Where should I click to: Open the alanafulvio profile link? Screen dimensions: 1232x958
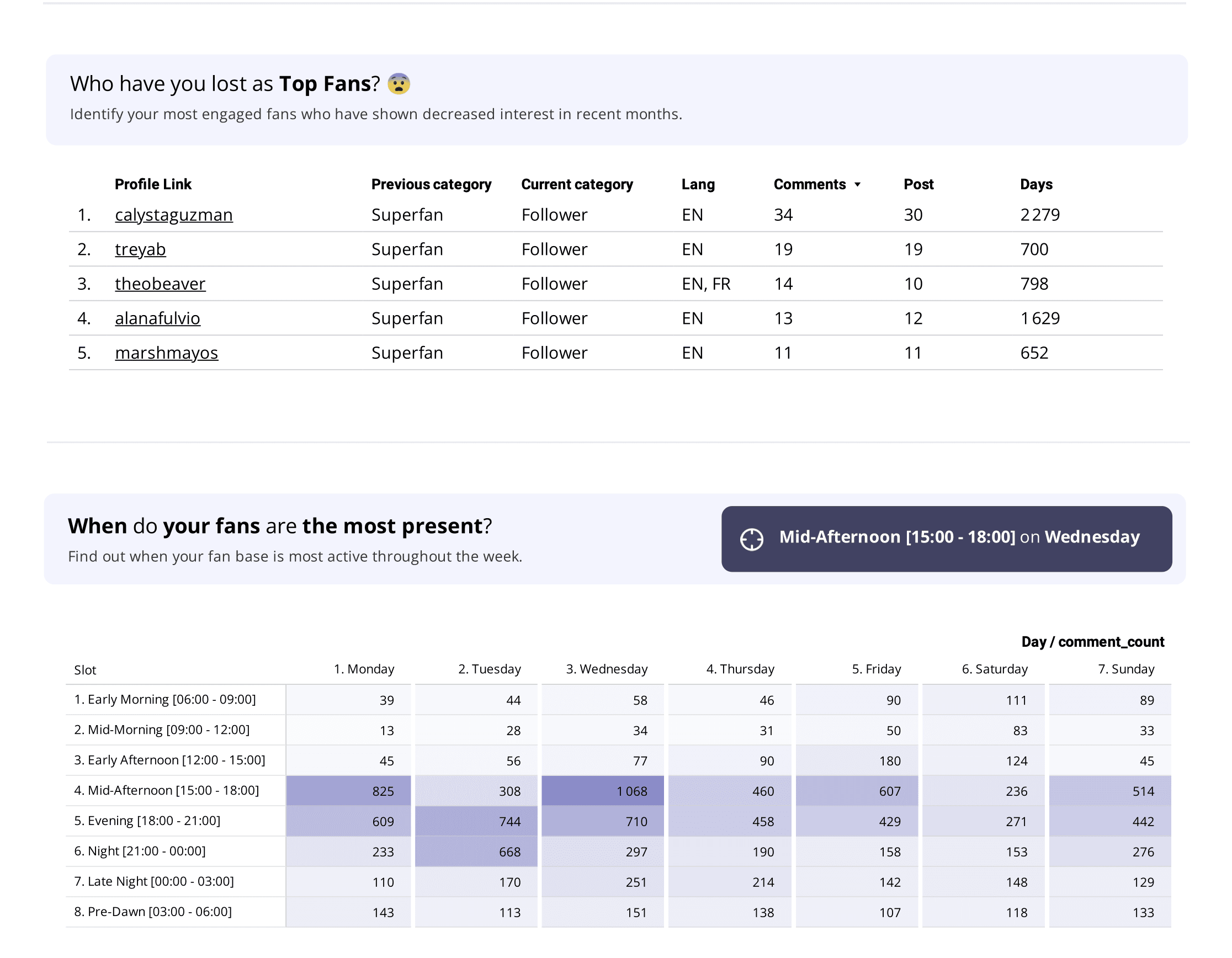(x=157, y=318)
